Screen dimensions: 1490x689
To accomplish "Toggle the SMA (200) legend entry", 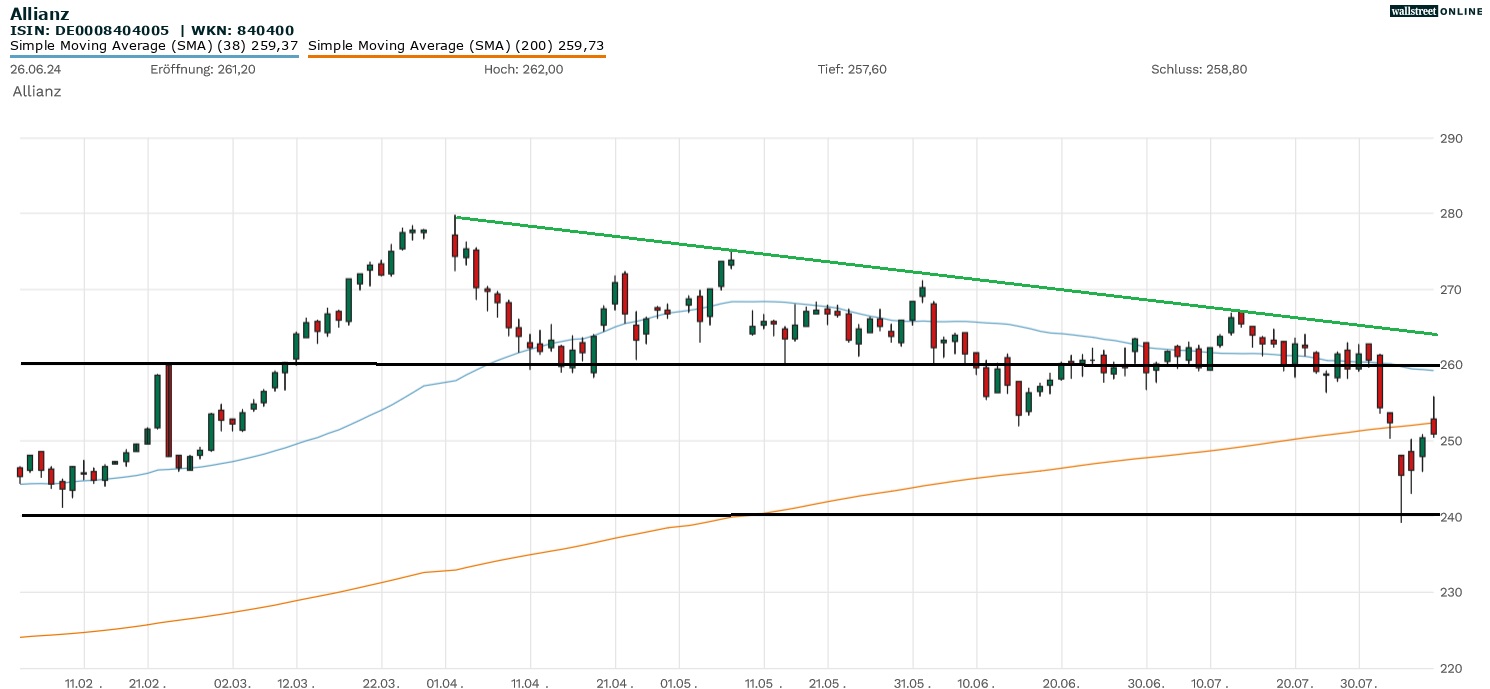I will click(456, 46).
